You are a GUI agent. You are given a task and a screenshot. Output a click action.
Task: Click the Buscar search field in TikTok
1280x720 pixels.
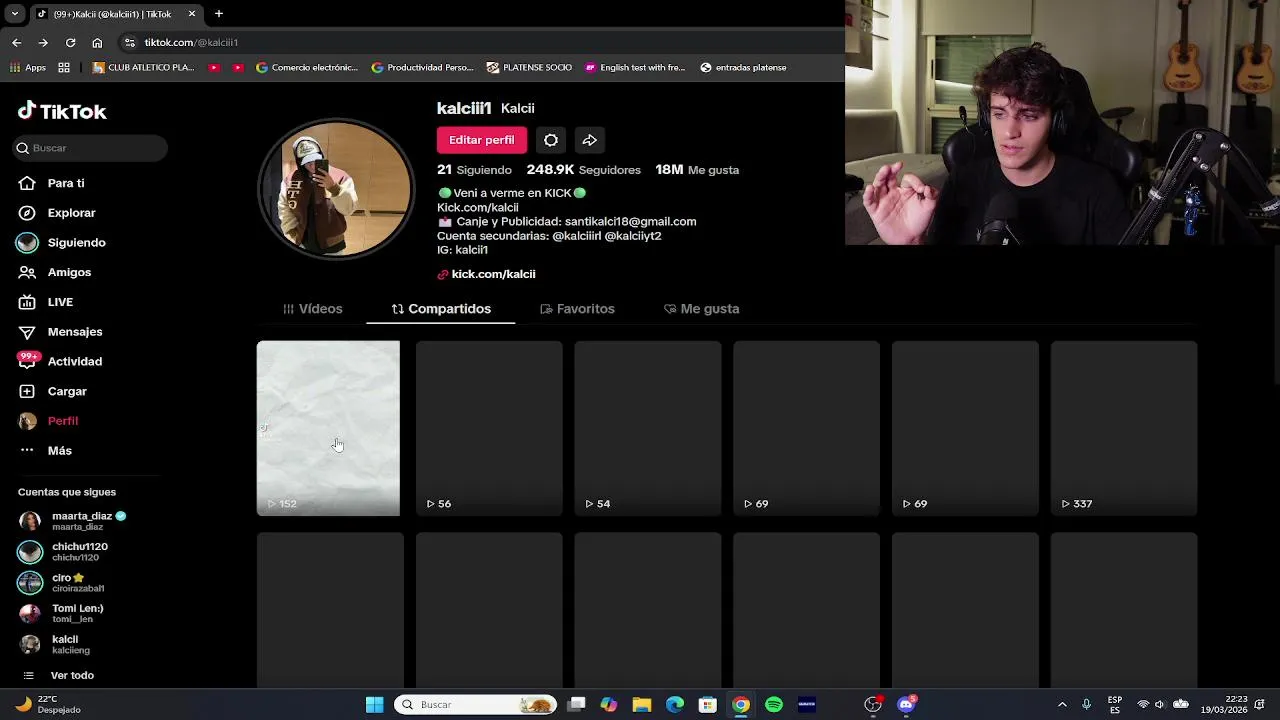click(x=90, y=148)
